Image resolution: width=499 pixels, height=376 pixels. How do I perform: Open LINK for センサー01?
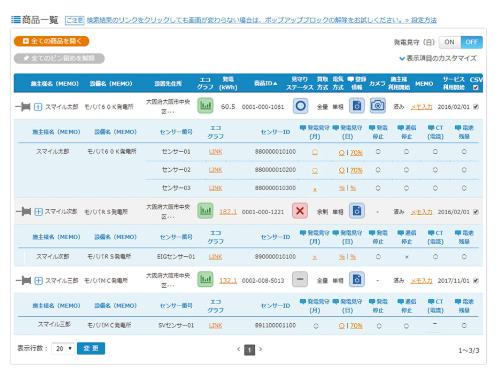click(x=215, y=152)
